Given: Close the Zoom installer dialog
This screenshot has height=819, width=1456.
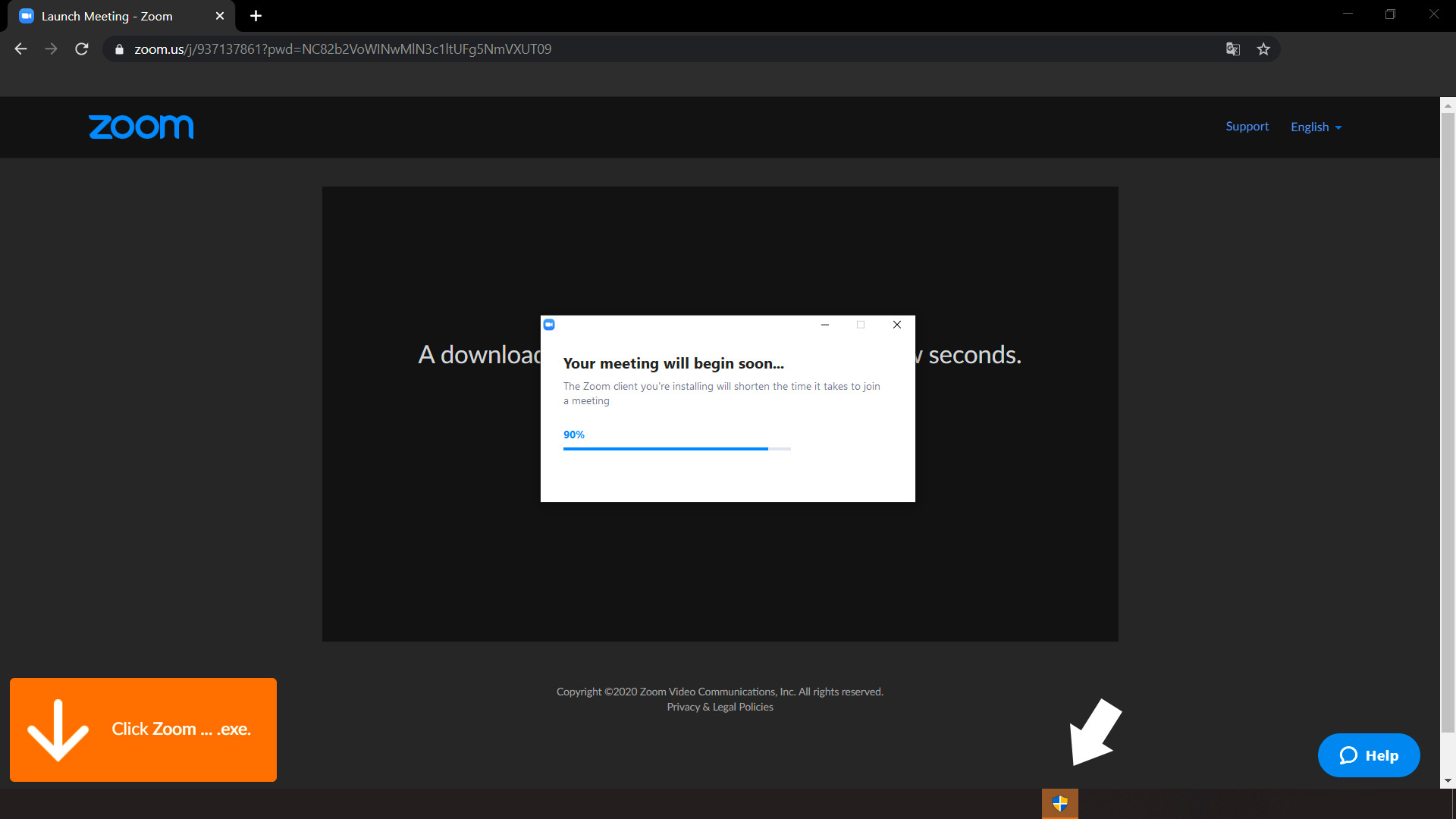Looking at the screenshot, I should click(x=897, y=325).
